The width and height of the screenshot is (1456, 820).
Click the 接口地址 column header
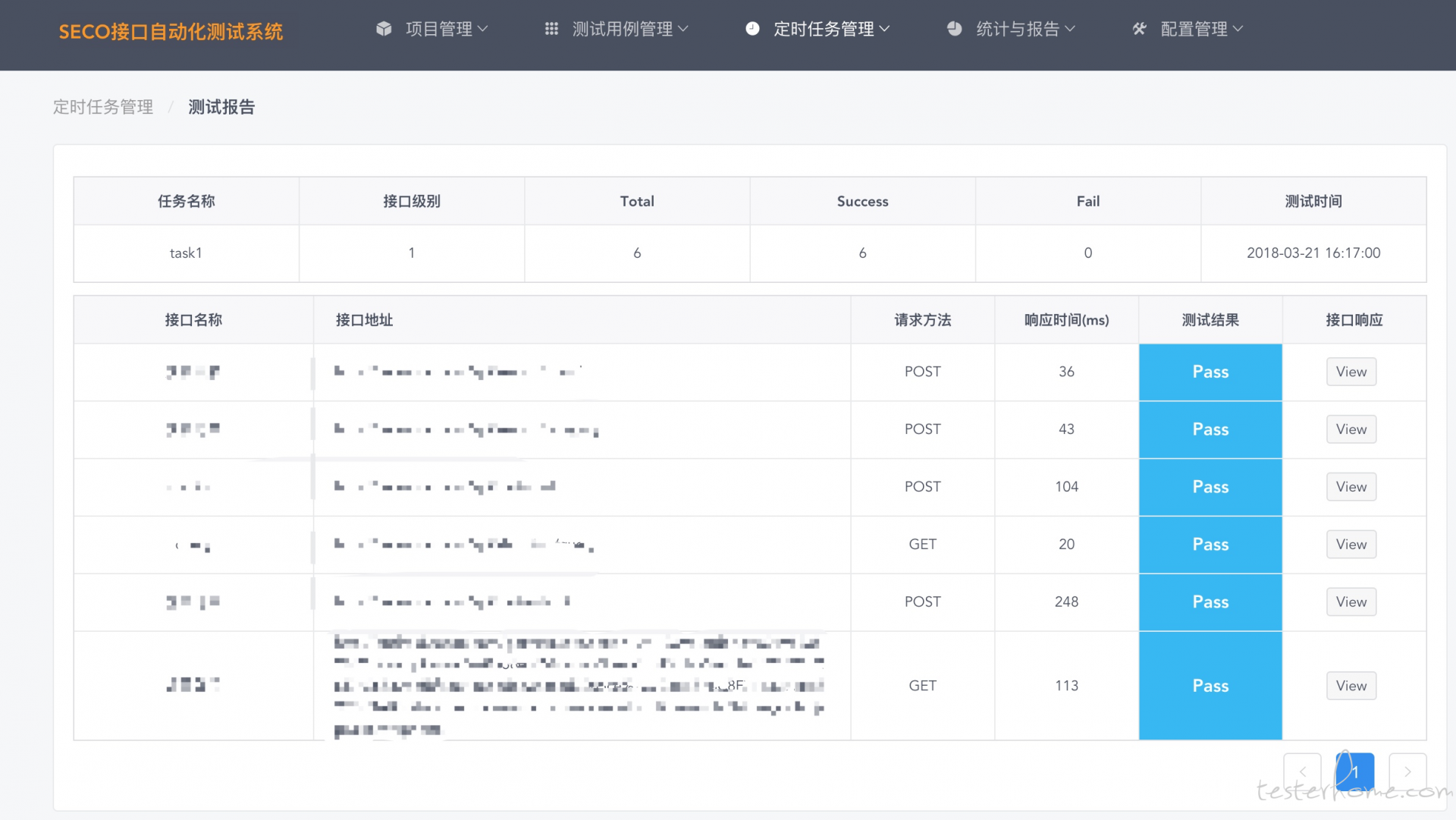pos(582,320)
